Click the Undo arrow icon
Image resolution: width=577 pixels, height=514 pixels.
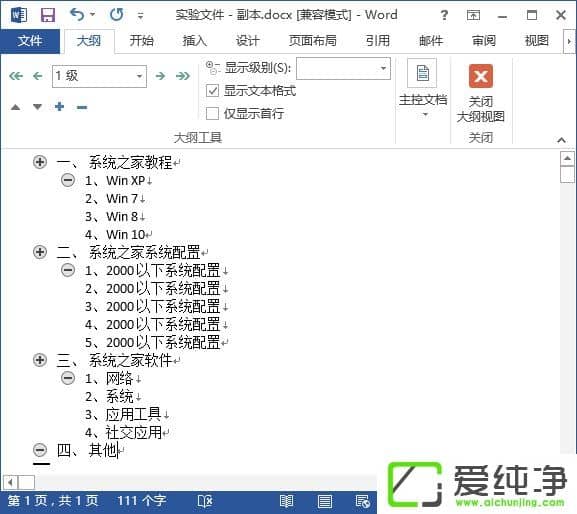(x=77, y=15)
